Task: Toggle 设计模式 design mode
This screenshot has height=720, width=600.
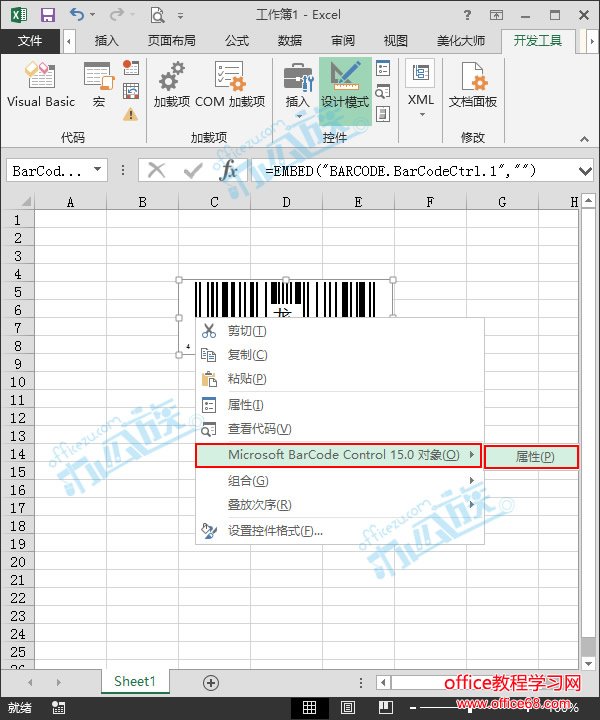Action: [345, 91]
